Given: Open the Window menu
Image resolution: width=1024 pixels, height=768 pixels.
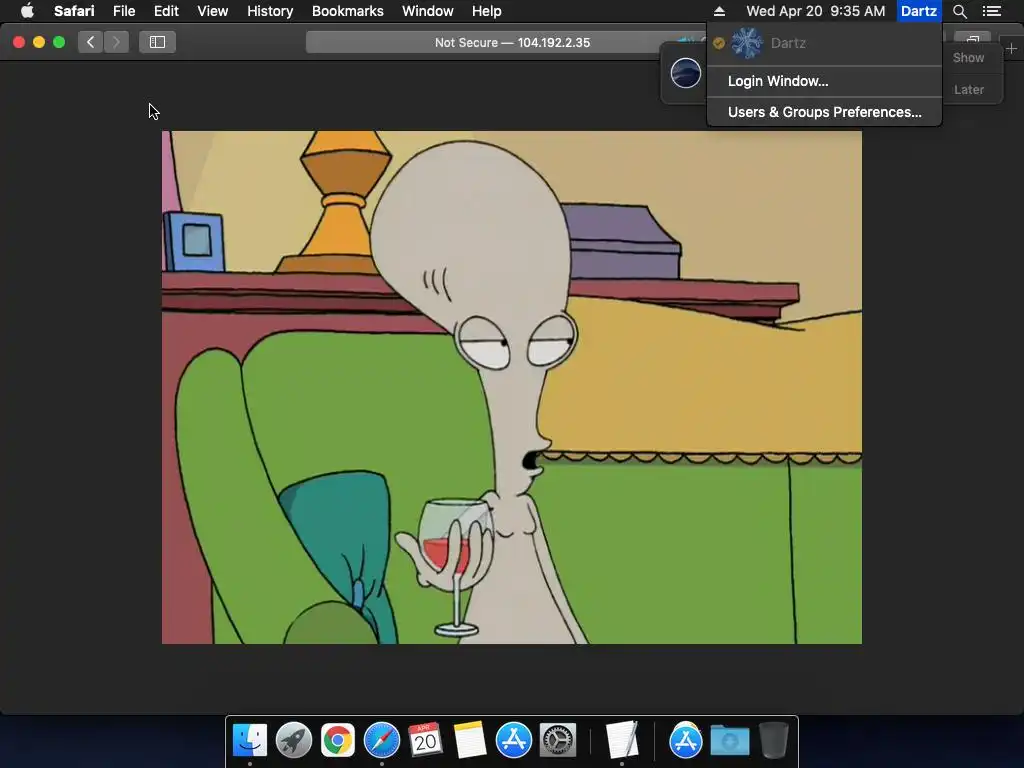Looking at the screenshot, I should tap(427, 11).
